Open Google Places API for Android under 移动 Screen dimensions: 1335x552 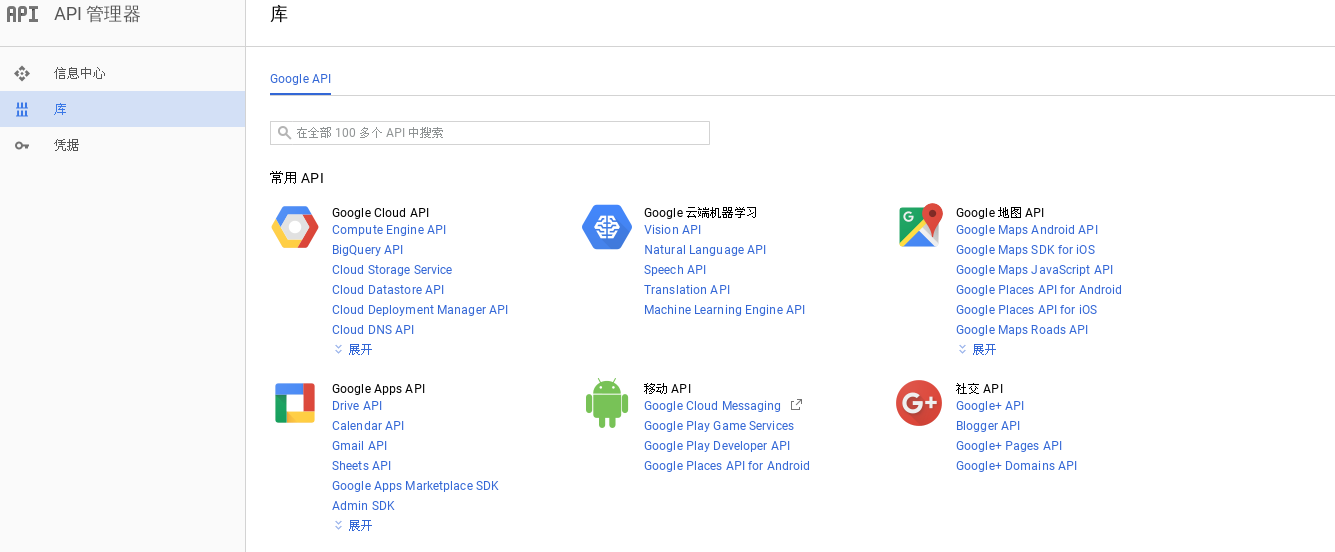(x=727, y=466)
